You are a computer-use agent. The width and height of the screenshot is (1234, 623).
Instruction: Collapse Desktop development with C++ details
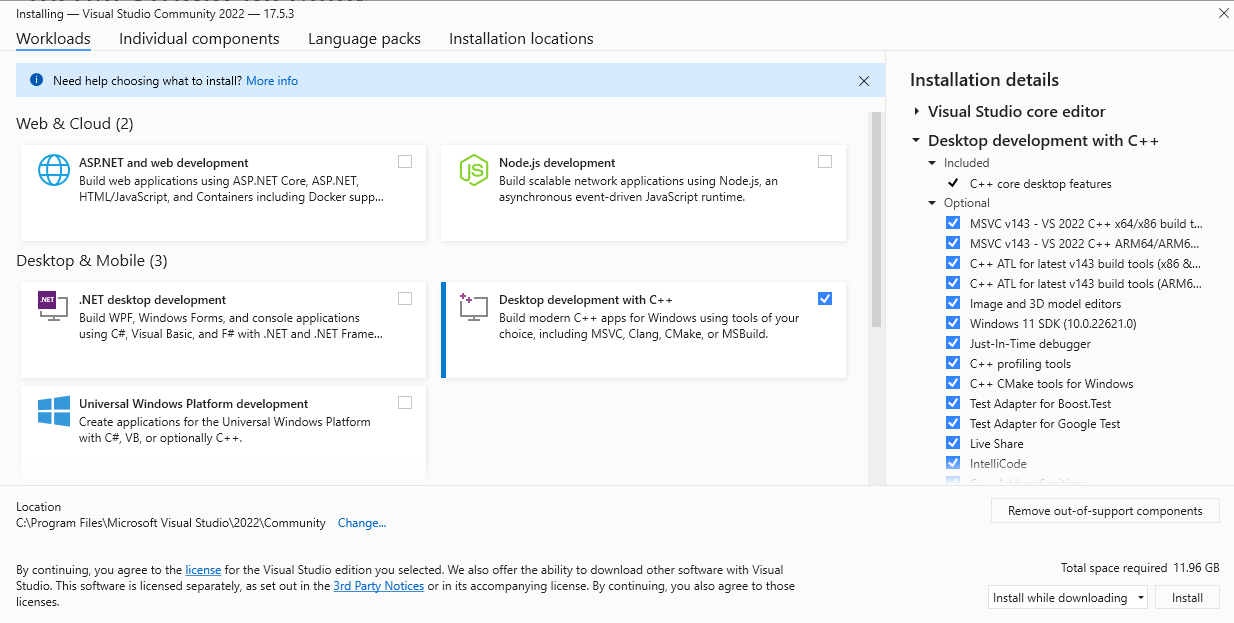(x=916, y=141)
